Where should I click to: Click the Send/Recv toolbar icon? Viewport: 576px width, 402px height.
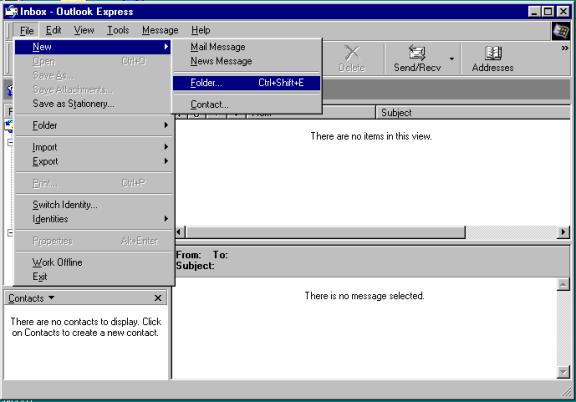tap(417, 58)
